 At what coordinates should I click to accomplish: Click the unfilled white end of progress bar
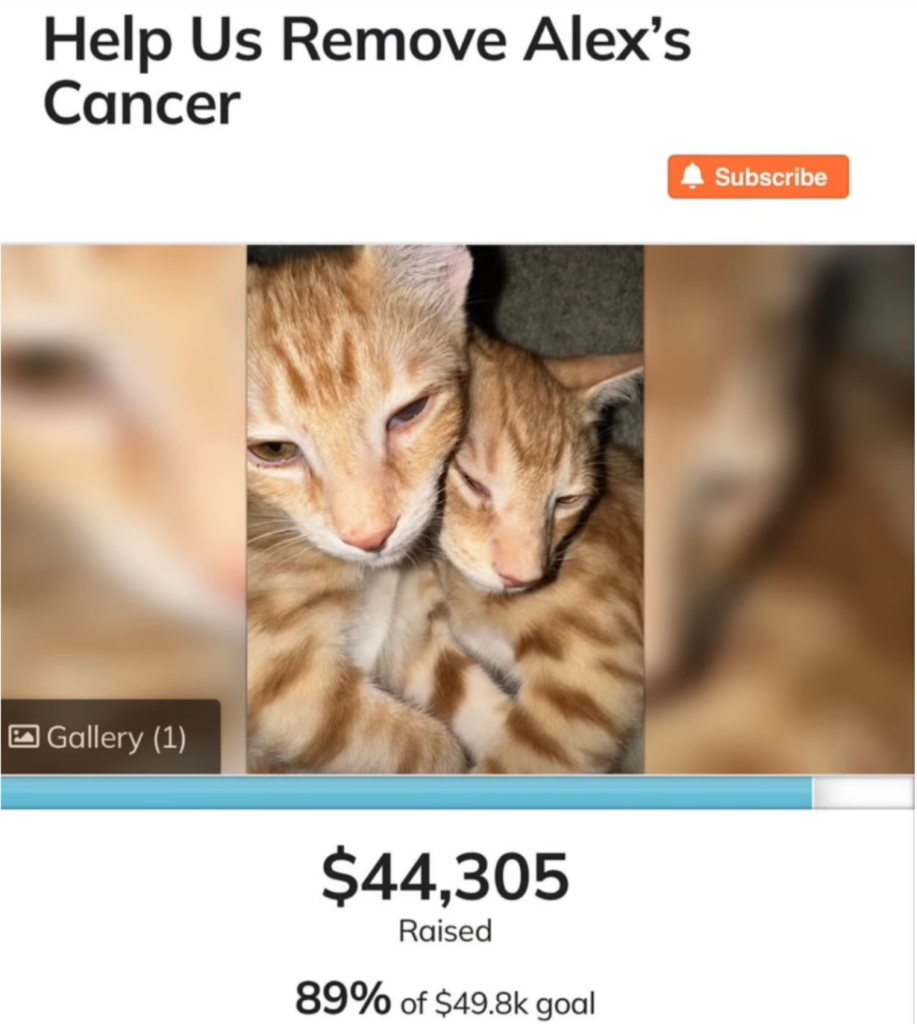(x=863, y=792)
